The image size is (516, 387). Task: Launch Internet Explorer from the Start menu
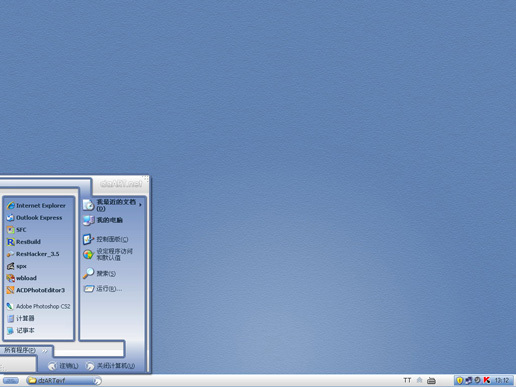(36, 206)
